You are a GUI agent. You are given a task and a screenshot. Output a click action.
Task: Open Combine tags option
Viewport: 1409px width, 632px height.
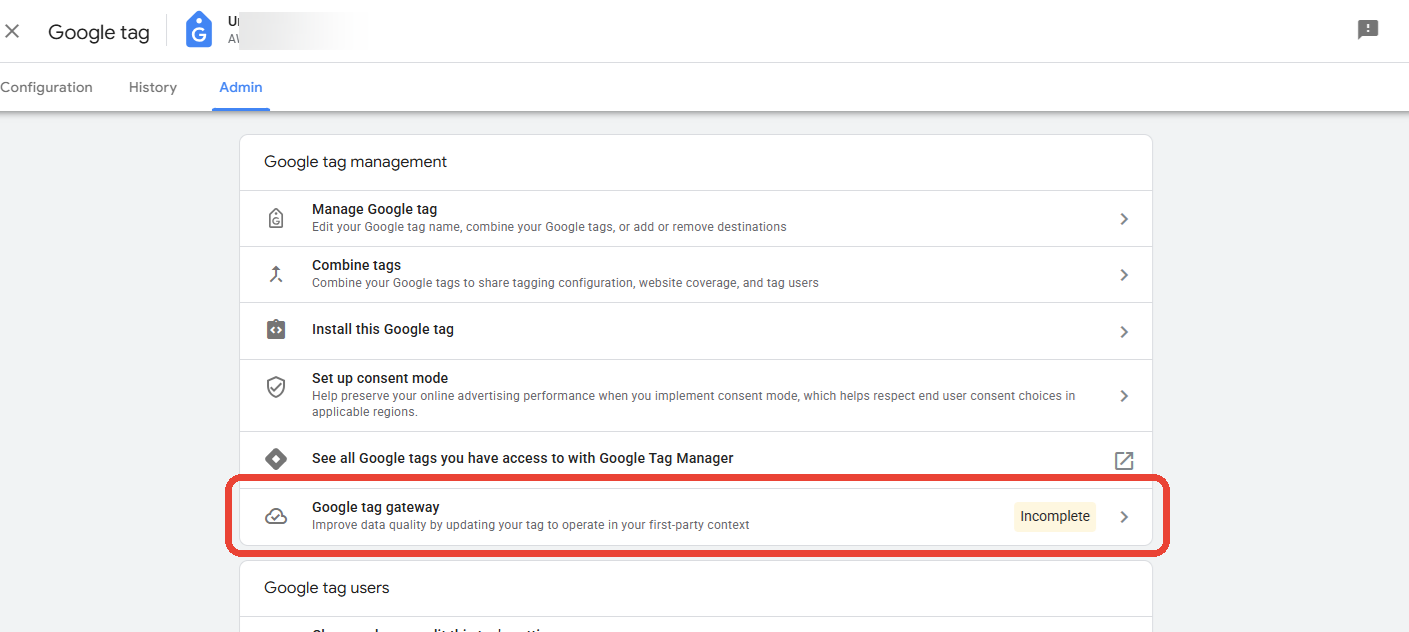pos(696,274)
